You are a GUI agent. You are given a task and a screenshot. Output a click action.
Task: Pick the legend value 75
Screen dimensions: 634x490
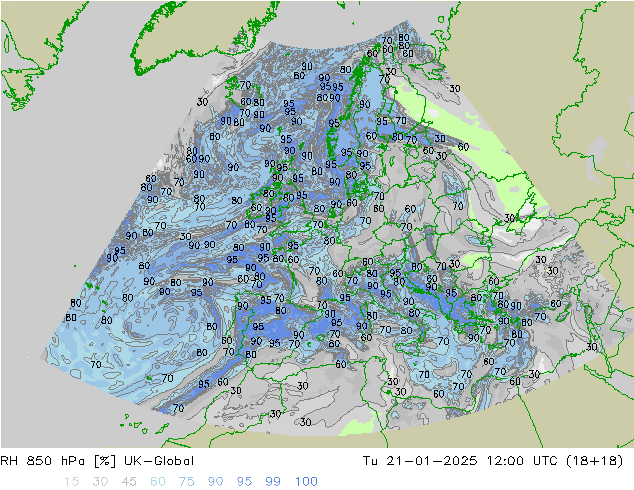[x=186, y=482]
